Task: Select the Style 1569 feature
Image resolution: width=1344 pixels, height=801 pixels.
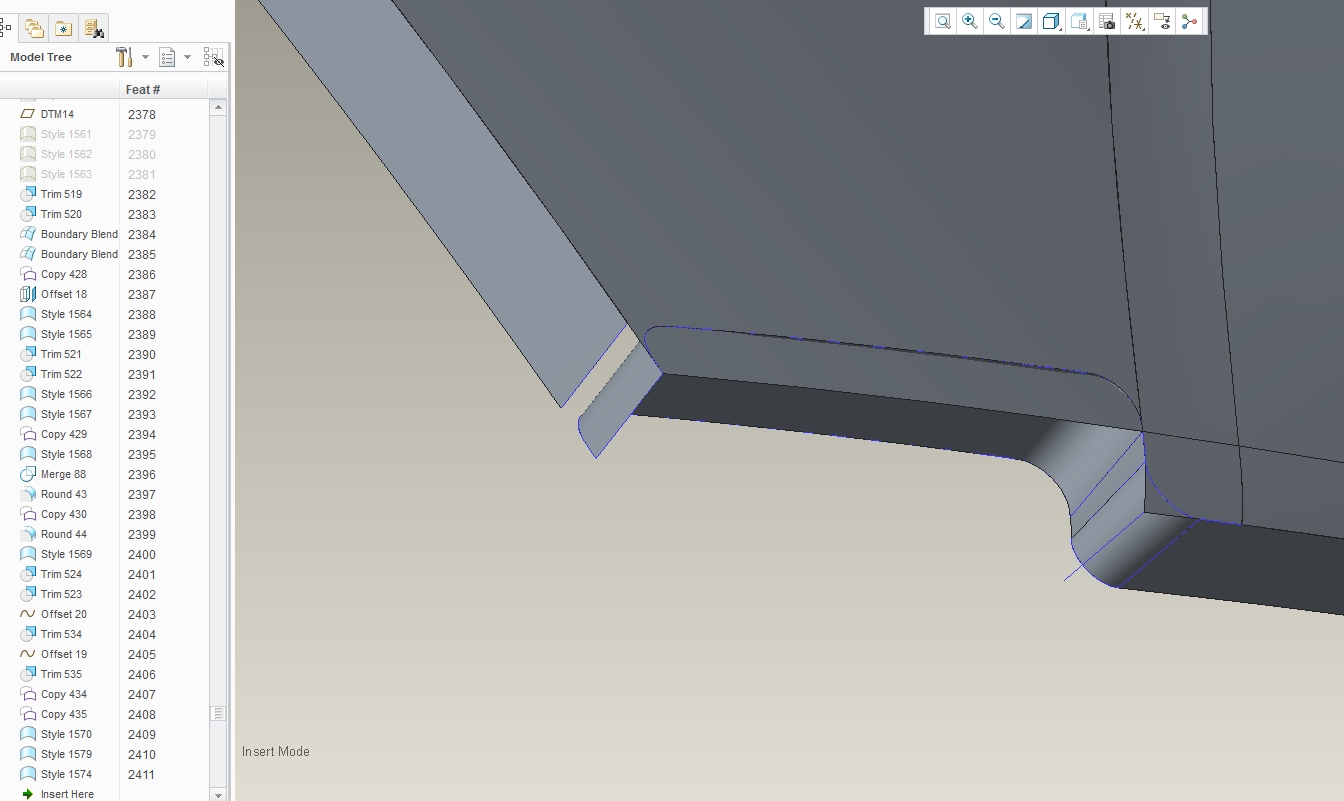Action: click(x=66, y=554)
